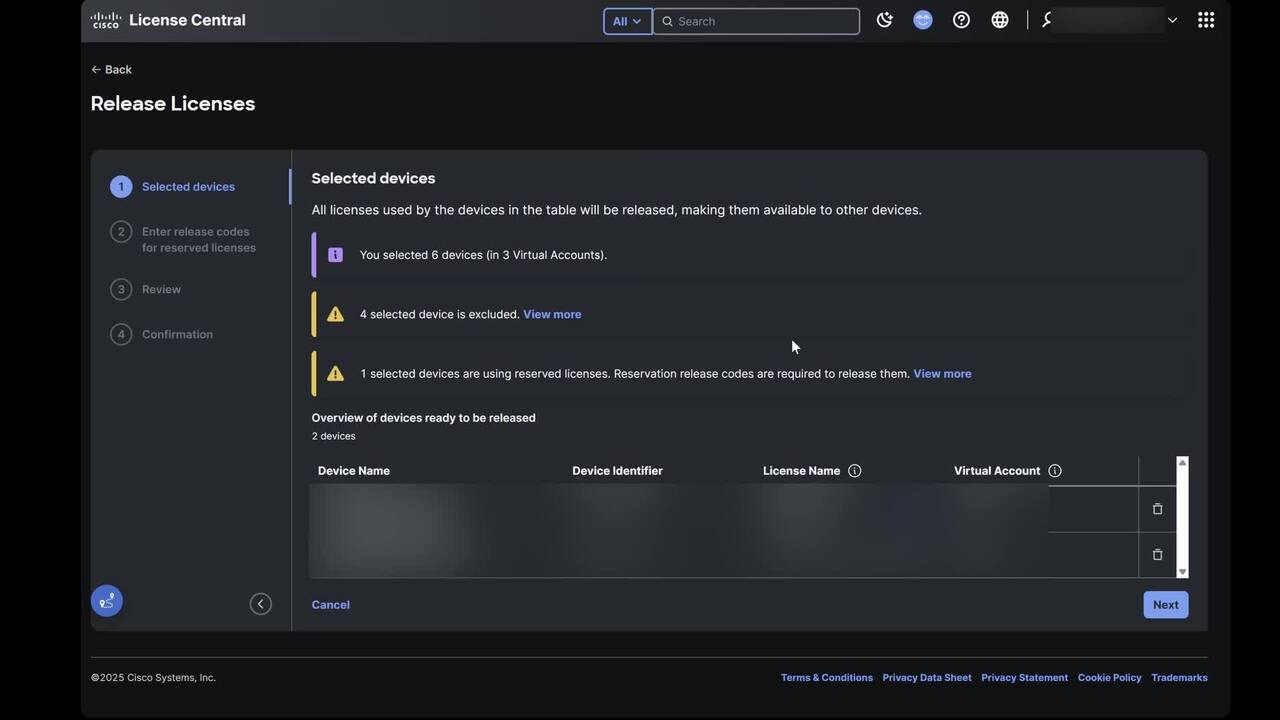
Task: Open the guided tour floating button
Action: 107,601
